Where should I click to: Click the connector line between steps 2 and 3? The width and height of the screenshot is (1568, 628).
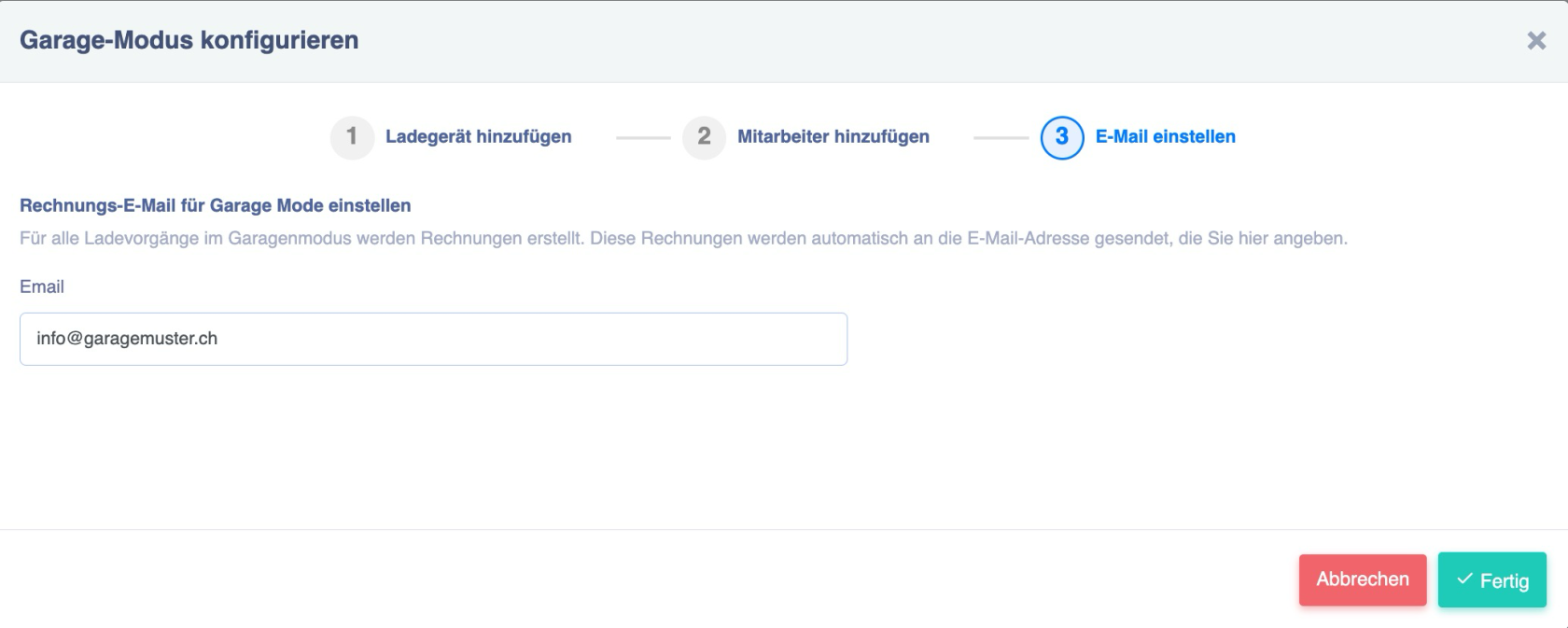point(1001,138)
